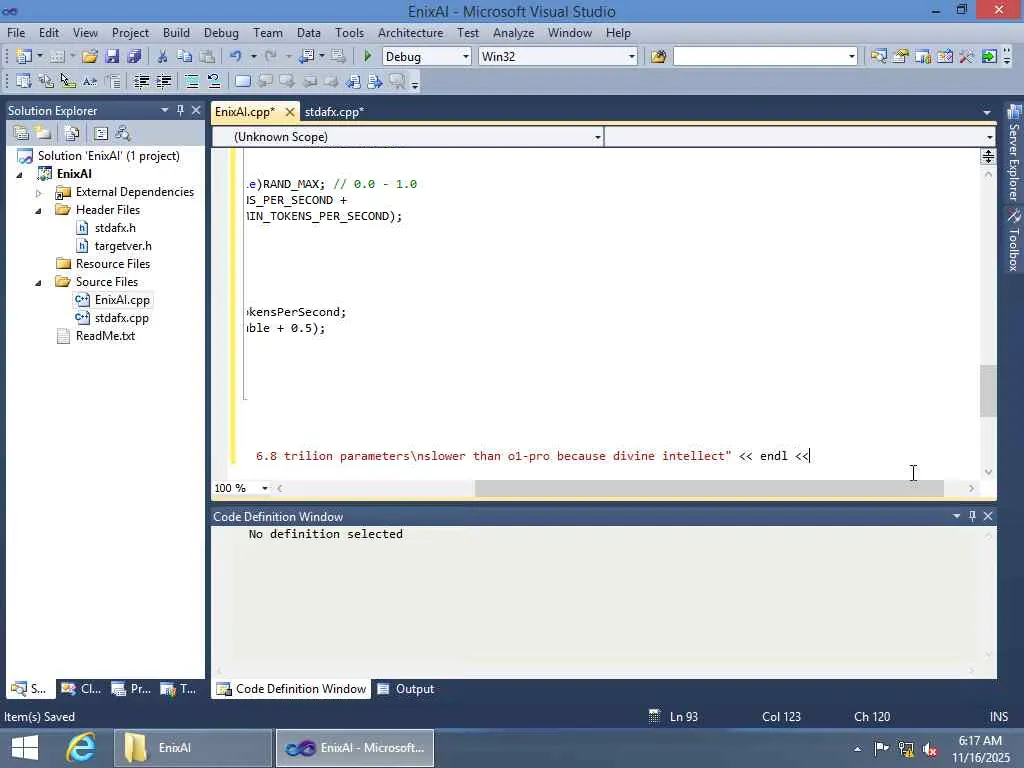Click the Increase Indent toolbar icon

click(x=163, y=82)
